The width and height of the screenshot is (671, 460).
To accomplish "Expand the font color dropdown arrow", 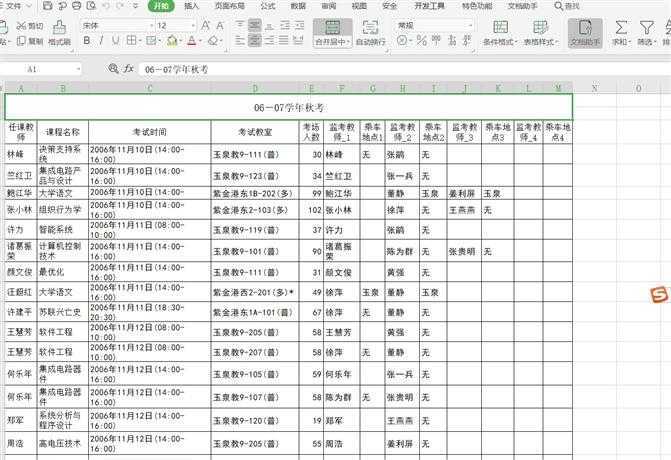I will click(x=201, y=41).
